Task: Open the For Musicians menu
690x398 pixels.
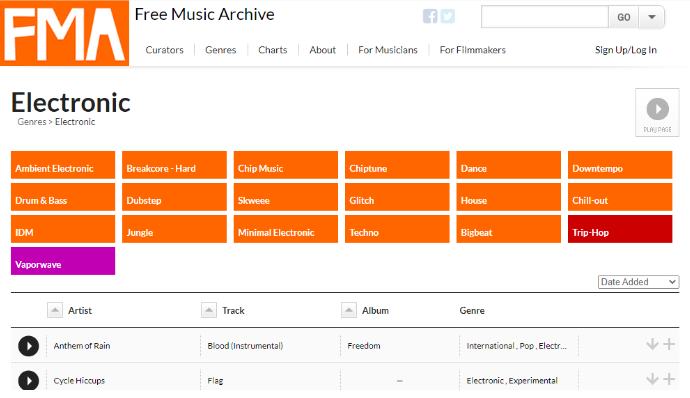Action: click(x=388, y=50)
